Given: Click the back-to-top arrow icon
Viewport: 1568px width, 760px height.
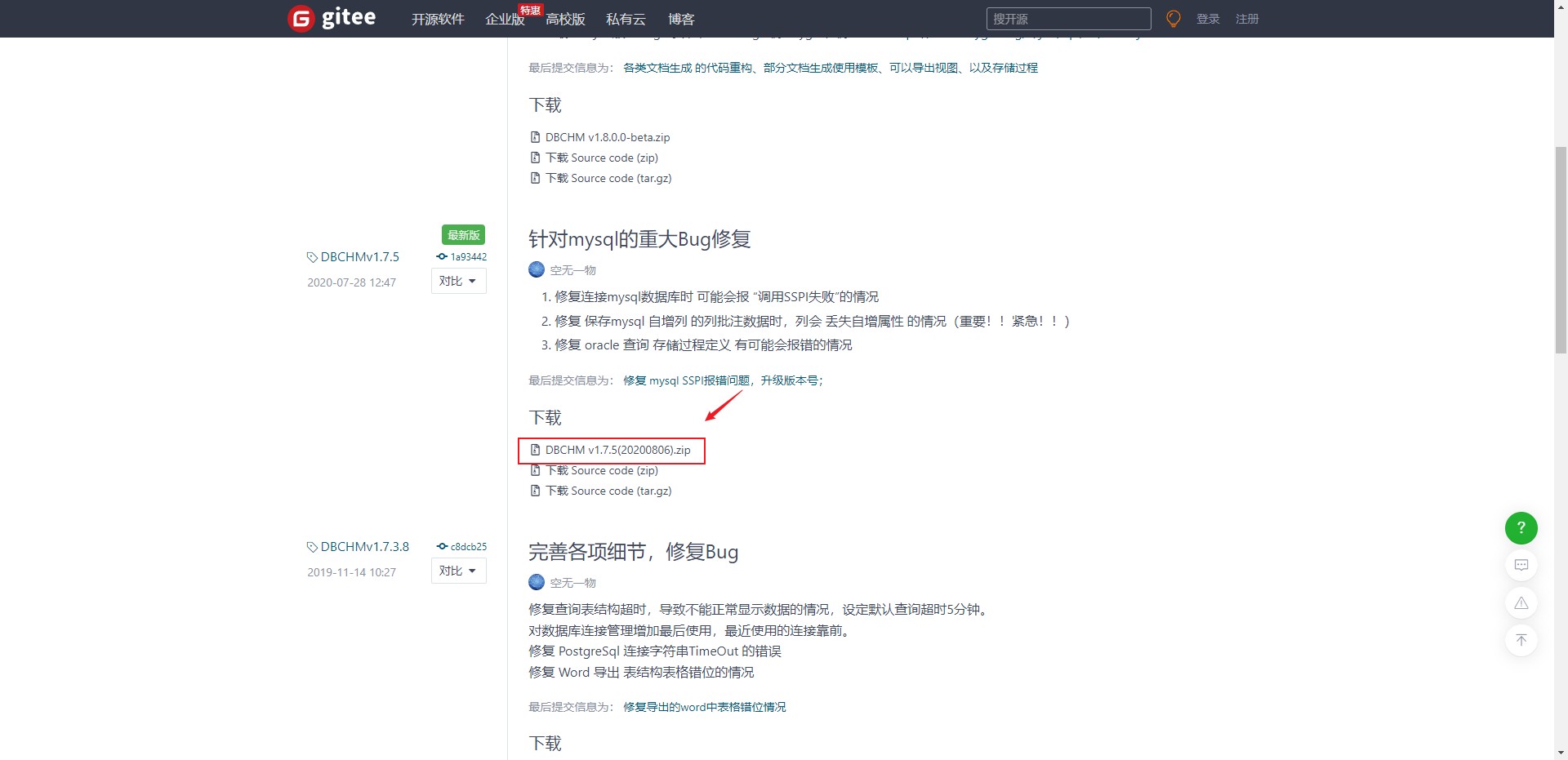Looking at the screenshot, I should tap(1521, 640).
